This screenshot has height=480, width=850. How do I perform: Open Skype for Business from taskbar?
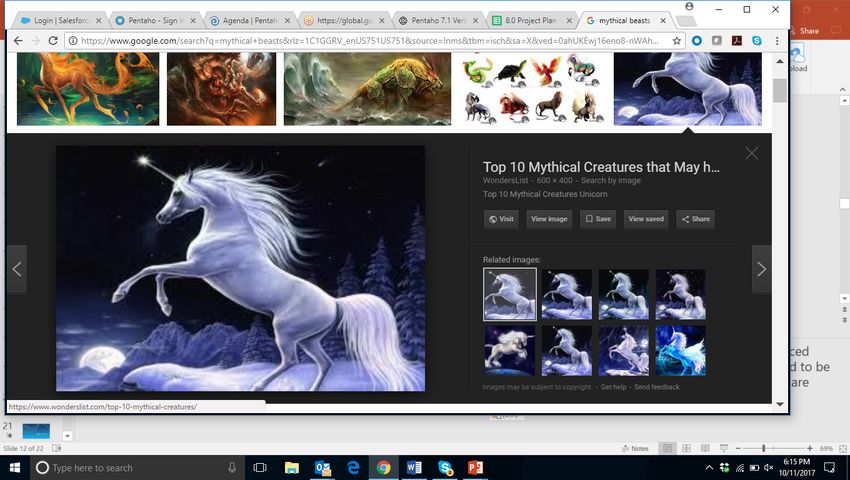pyautogui.click(x=445, y=468)
